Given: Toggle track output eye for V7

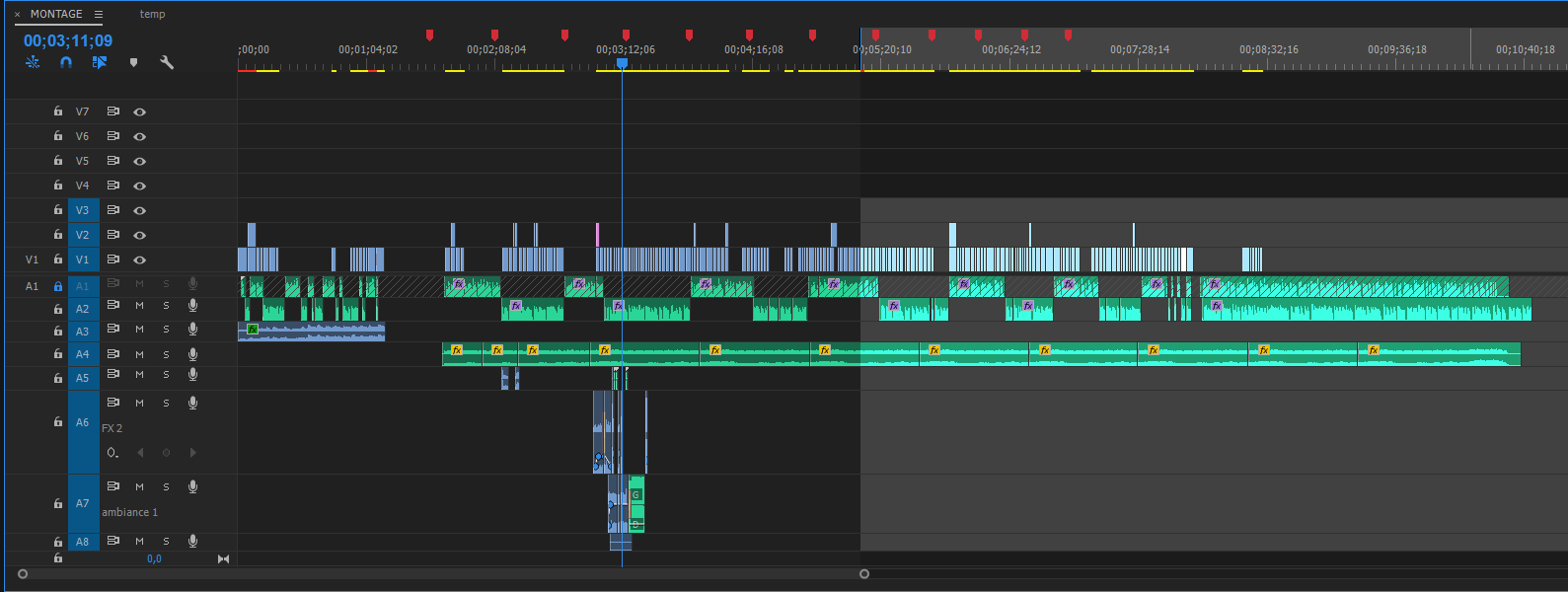Looking at the screenshot, I should pyautogui.click(x=140, y=111).
